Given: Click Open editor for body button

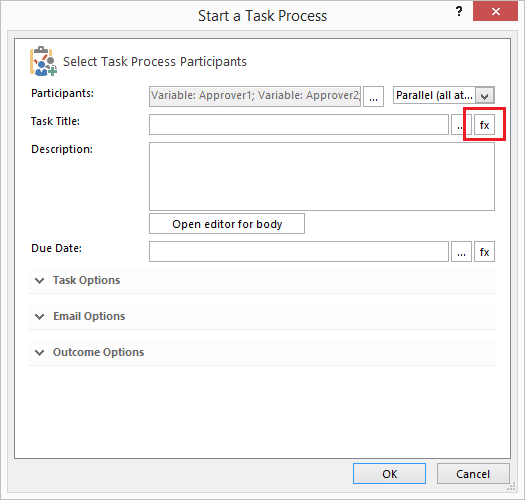Looking at the screenshot, I should [x=227, y=223].
